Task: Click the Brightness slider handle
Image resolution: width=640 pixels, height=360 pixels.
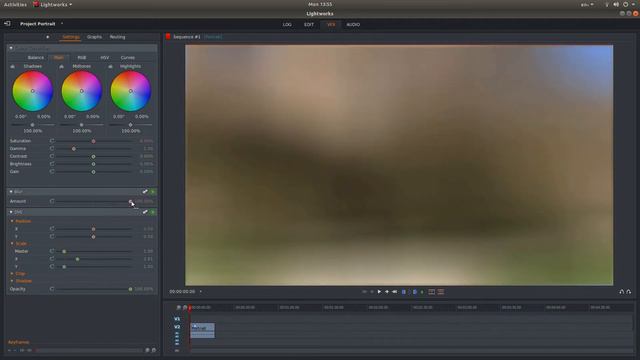Action: tap(93, 164)
